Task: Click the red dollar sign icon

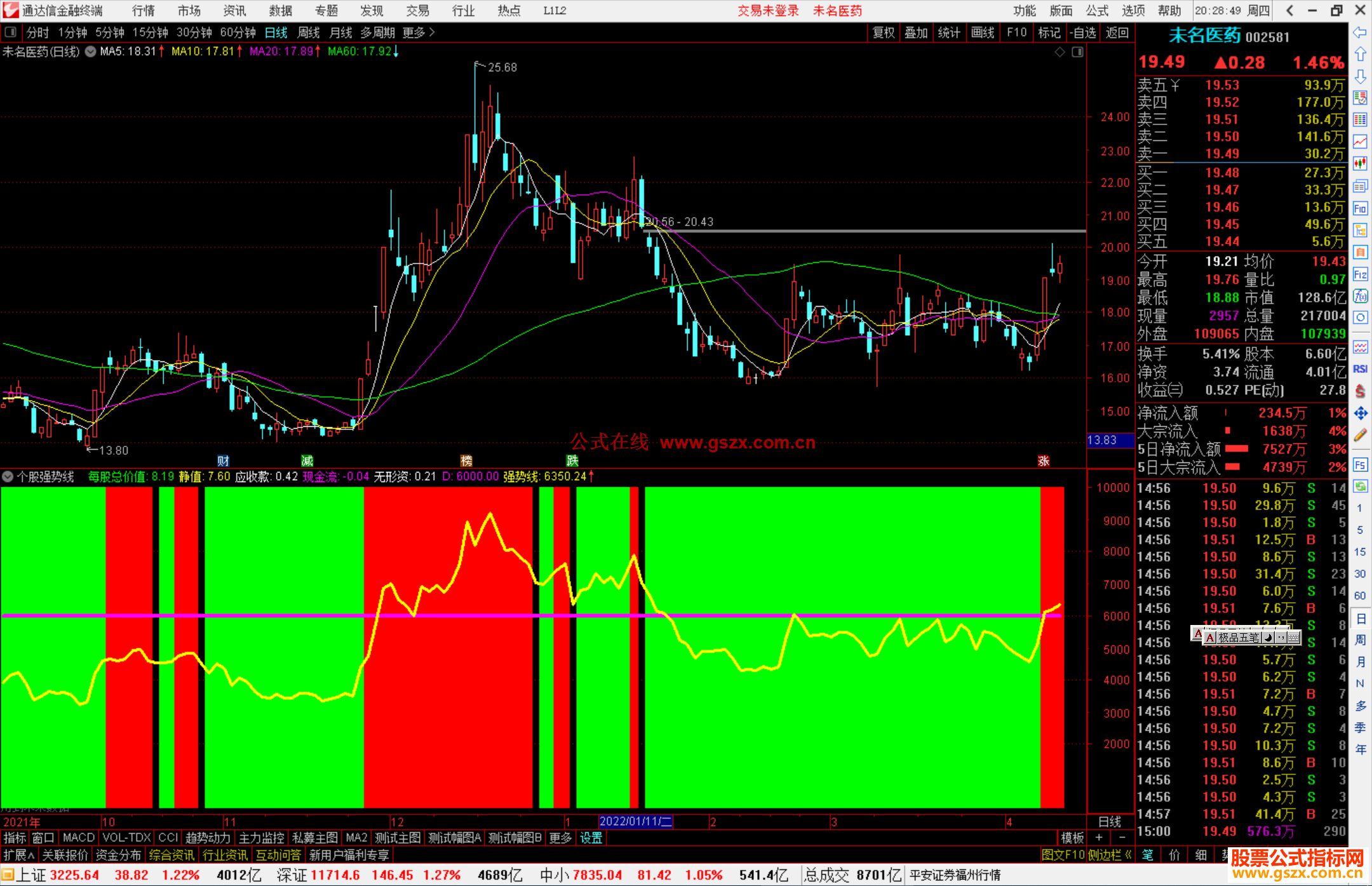Action: (1360, 391)
